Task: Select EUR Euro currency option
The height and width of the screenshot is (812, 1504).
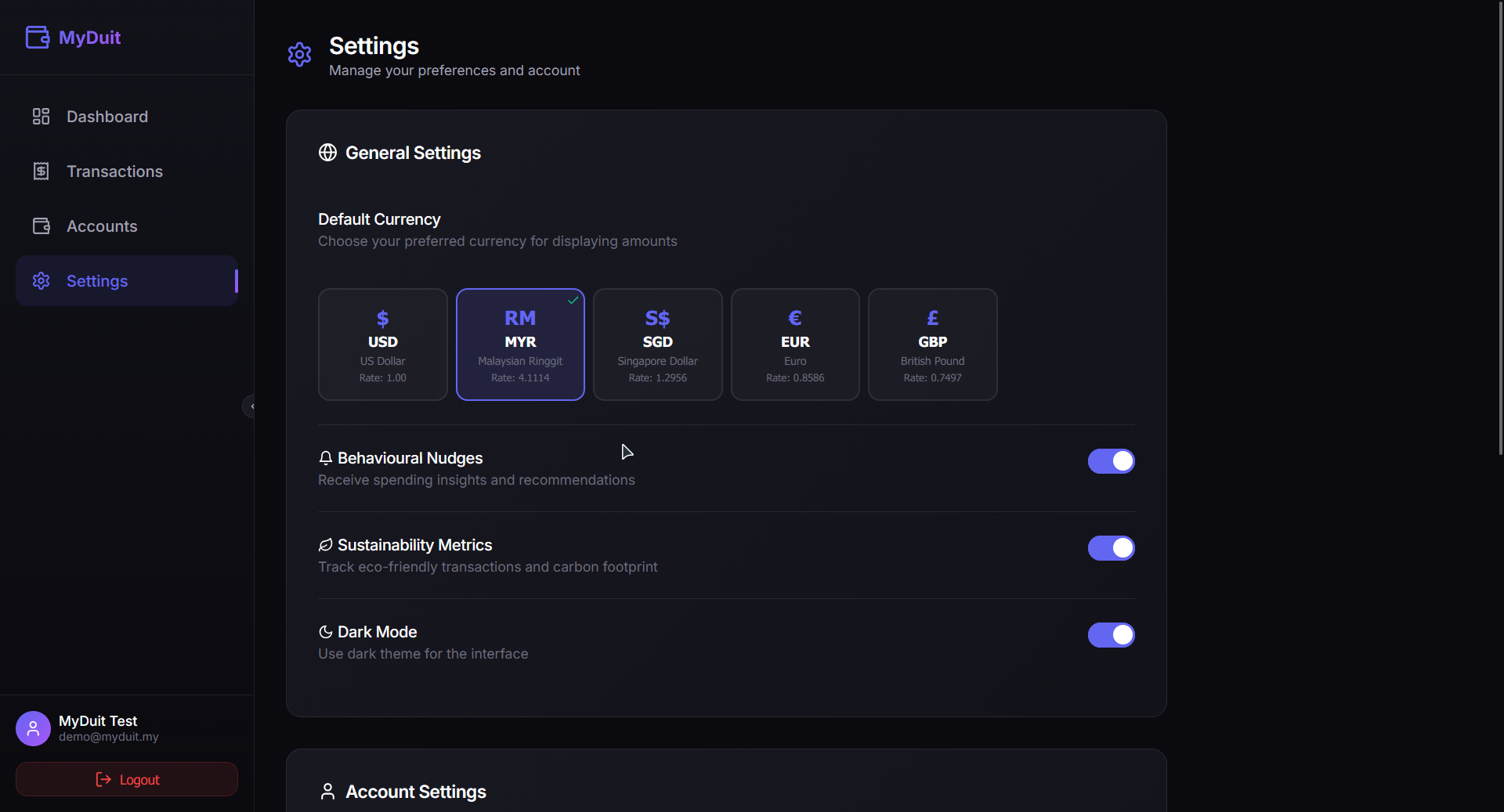Action: click(x=794, y=345)
